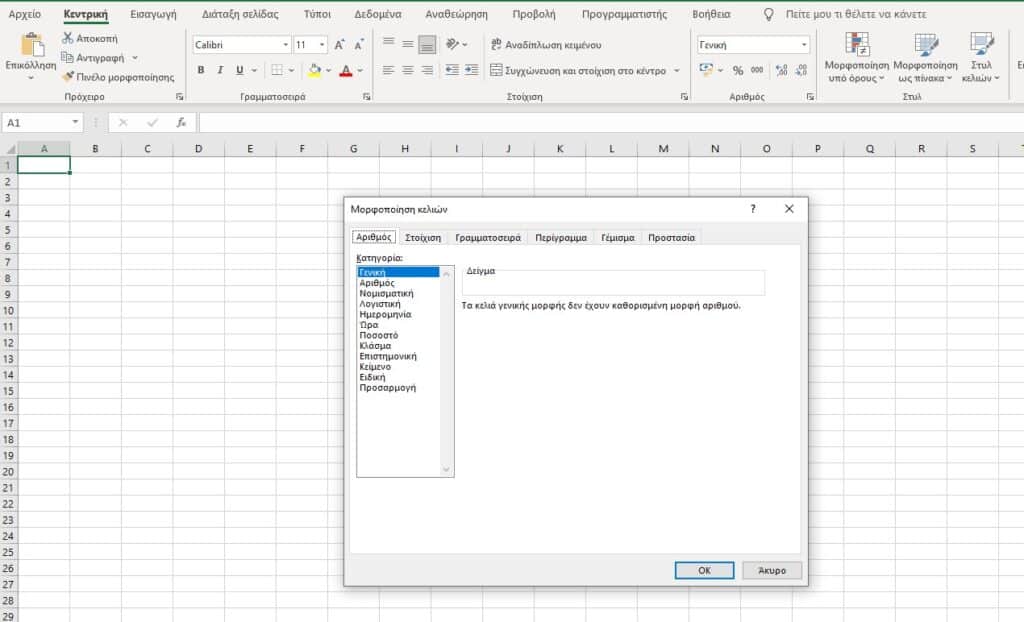Switch to the Εισαγωγή ribbon tab

(x=153, y=14)
